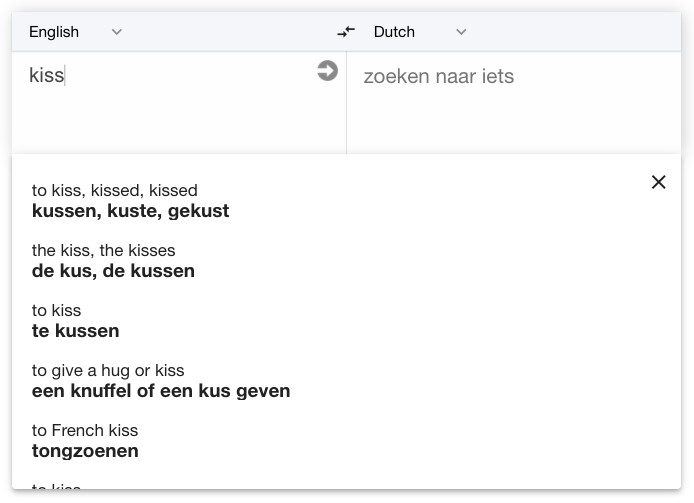Select the tongzoenen suggestion
694x503 pixels.
(x=85, y=451)
